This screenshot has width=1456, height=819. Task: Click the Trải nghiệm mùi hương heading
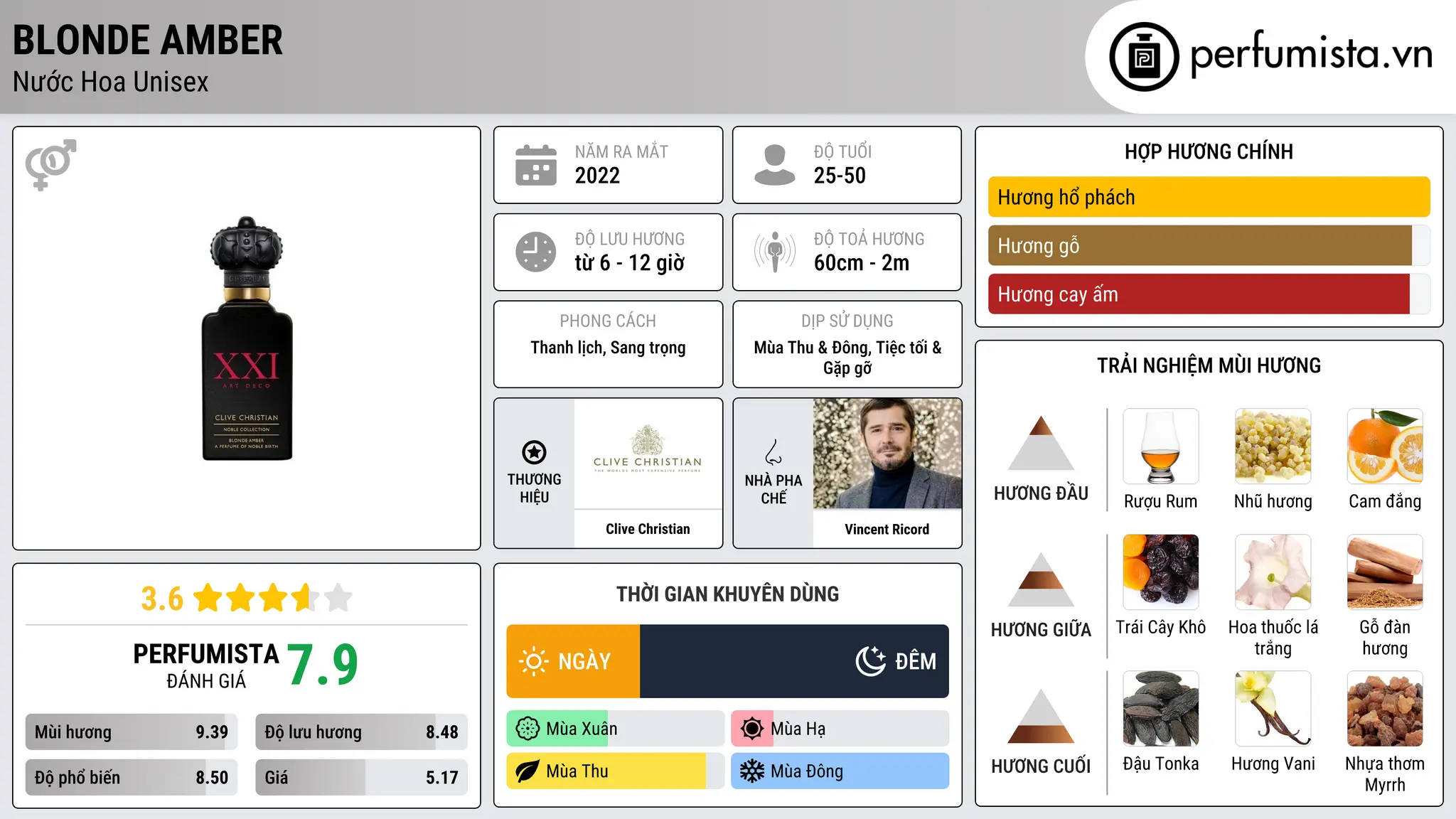(x=1209, y=365)
